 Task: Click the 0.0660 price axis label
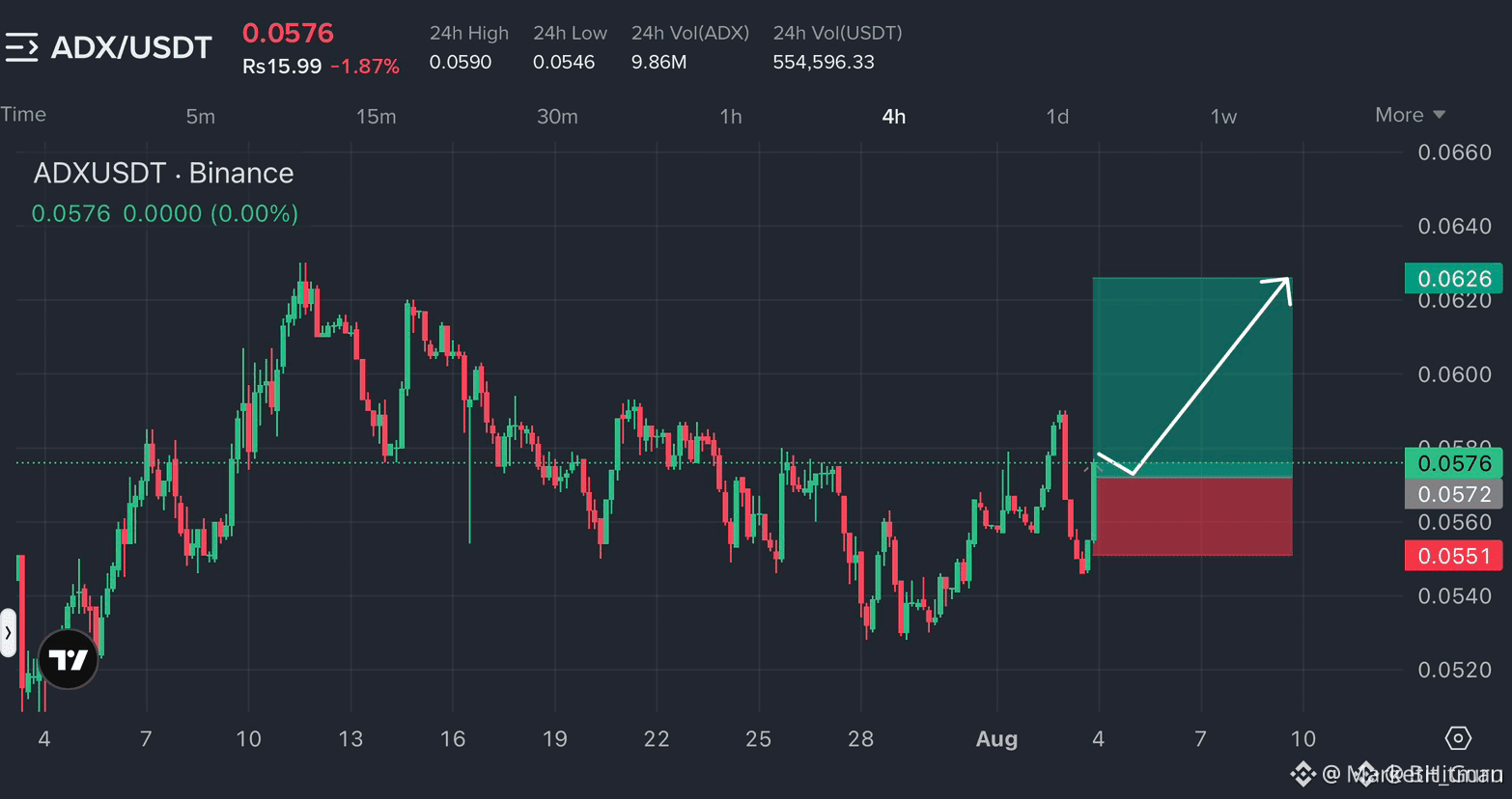click(1454, 152)
